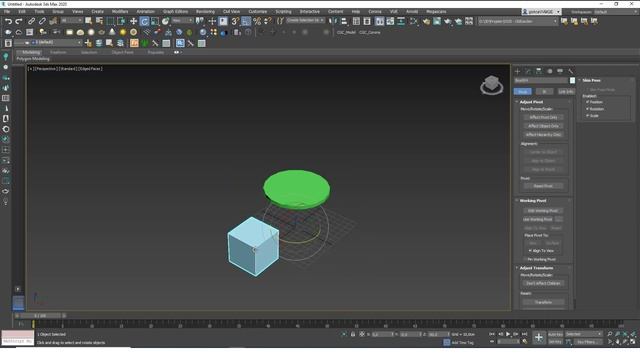This screenshot has height=360, width=640.
Task: Click the time slider handle
Action: (40, 316)
